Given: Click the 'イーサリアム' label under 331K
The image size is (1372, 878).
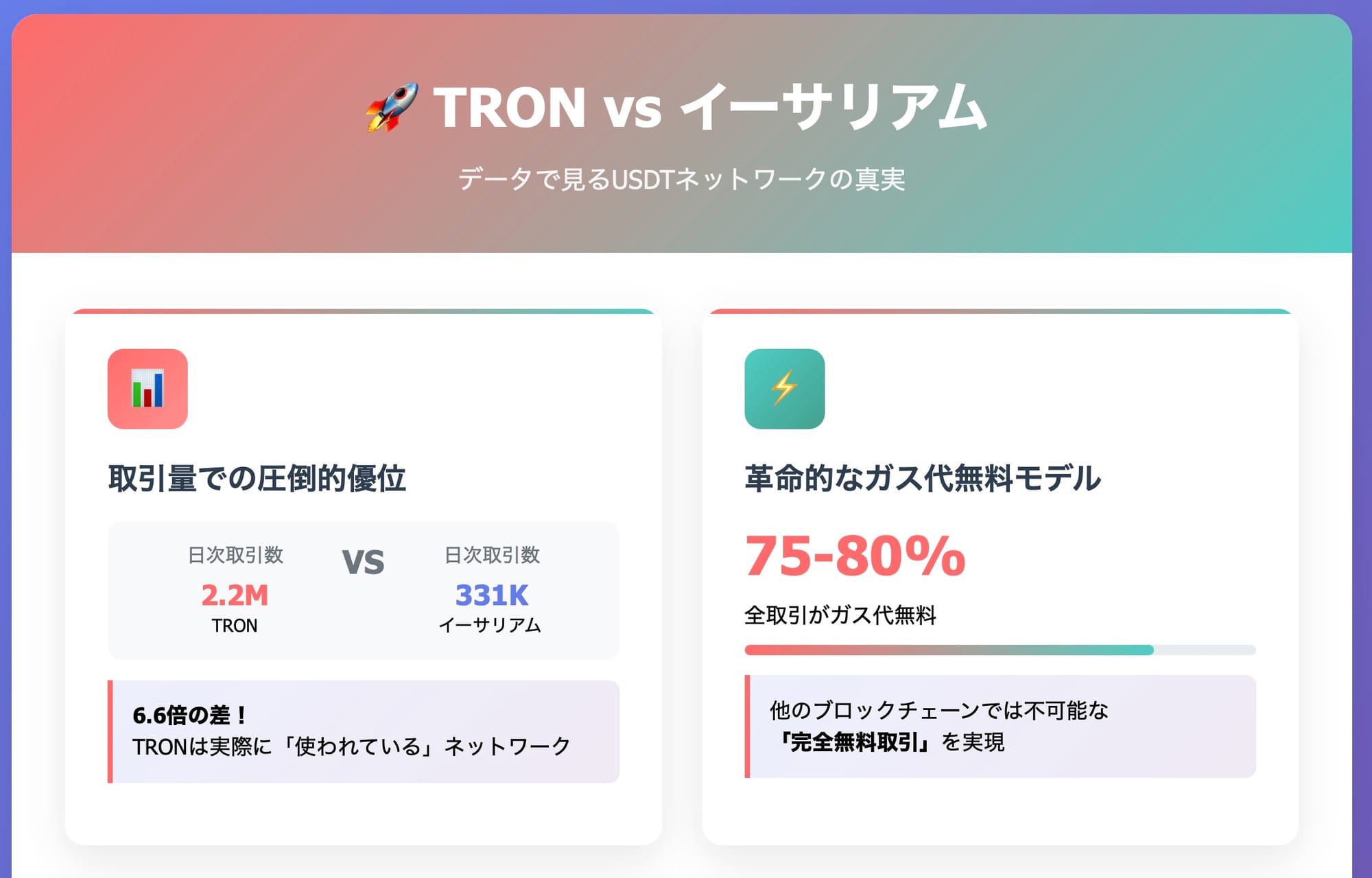Looking at the screenshot, I should pyautogui.click(x=490, y=626).
